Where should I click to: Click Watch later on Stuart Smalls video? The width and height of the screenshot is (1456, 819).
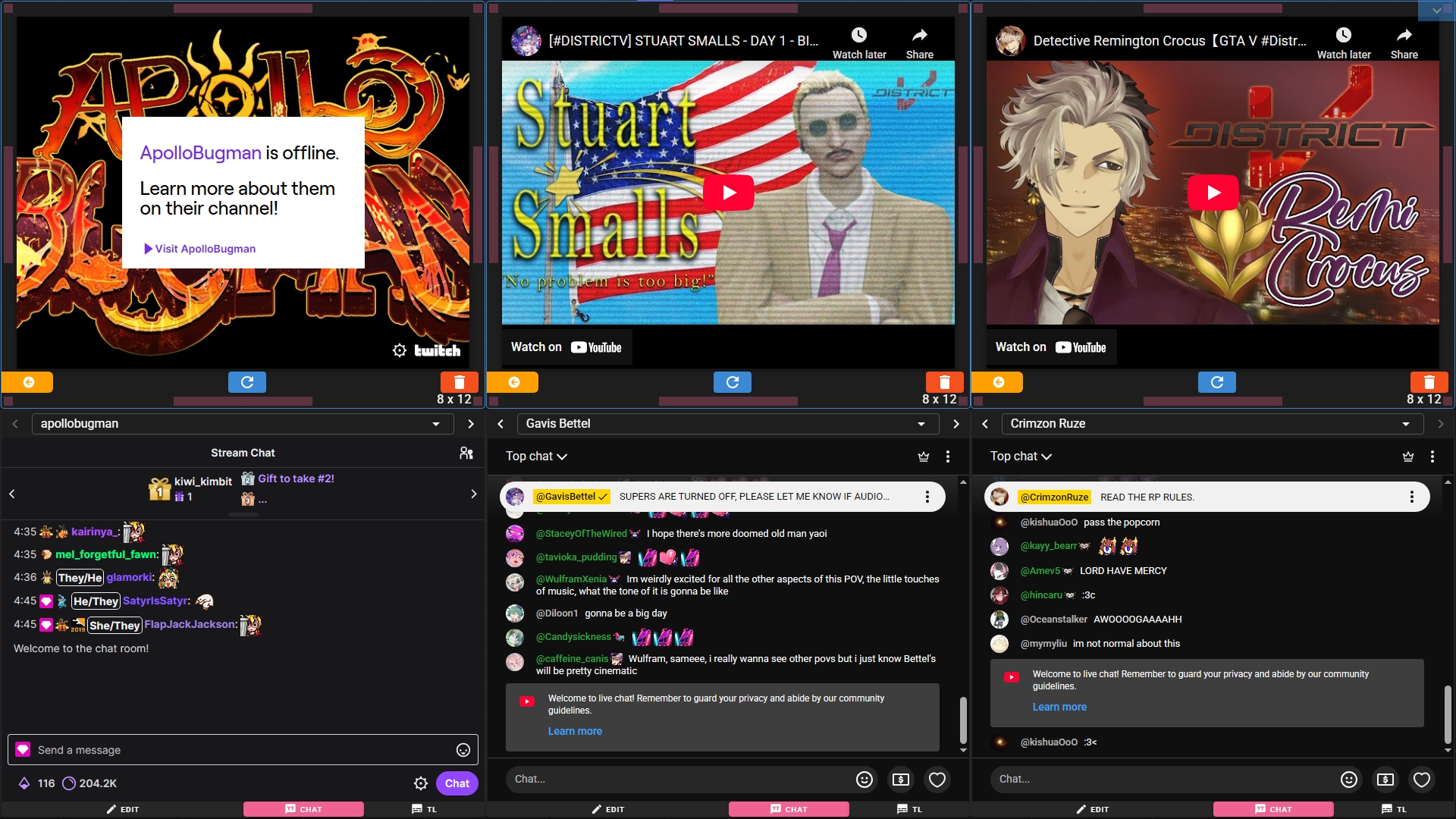[x=858, y=43]
